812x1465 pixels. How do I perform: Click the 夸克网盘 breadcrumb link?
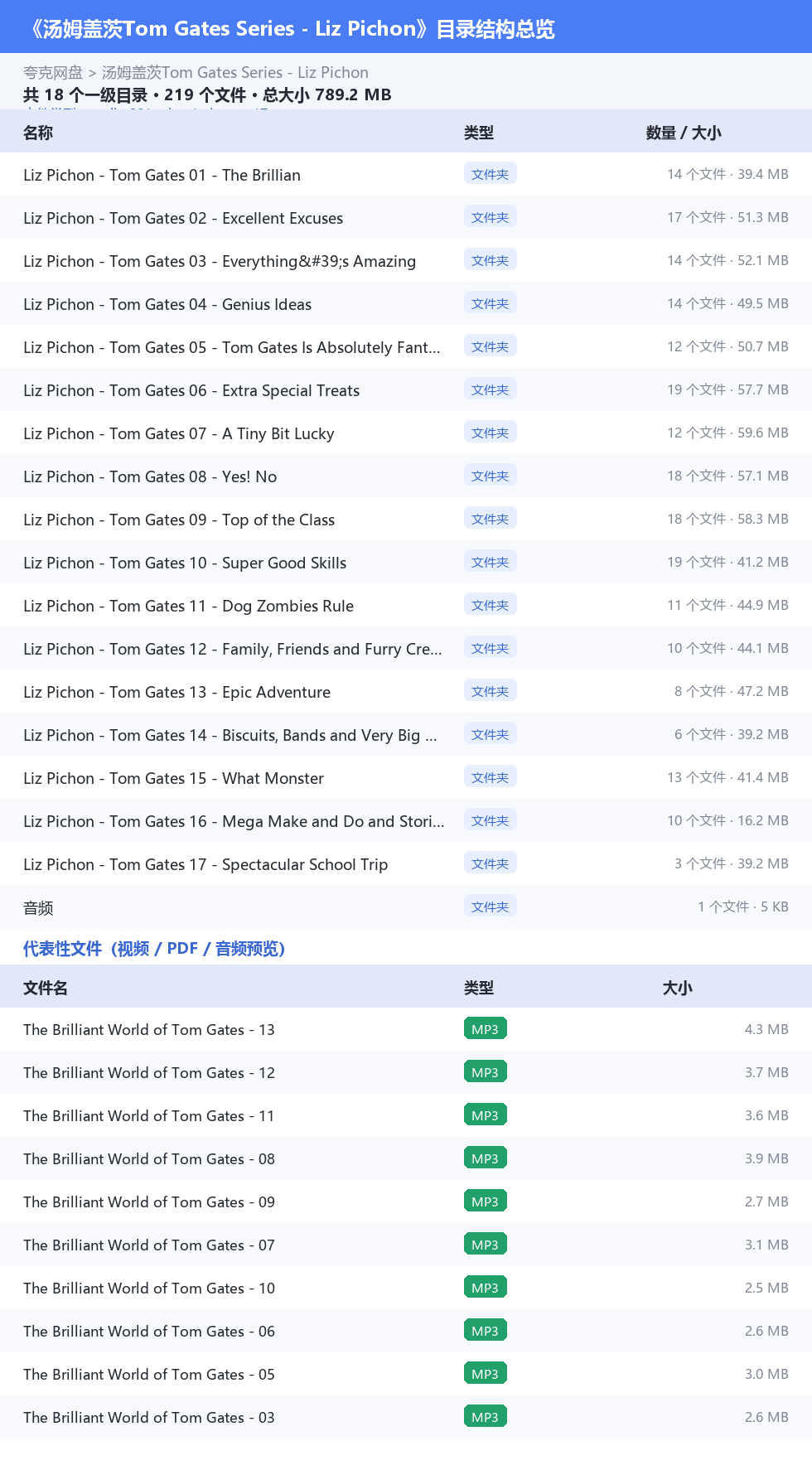click(x=53, y=73)
